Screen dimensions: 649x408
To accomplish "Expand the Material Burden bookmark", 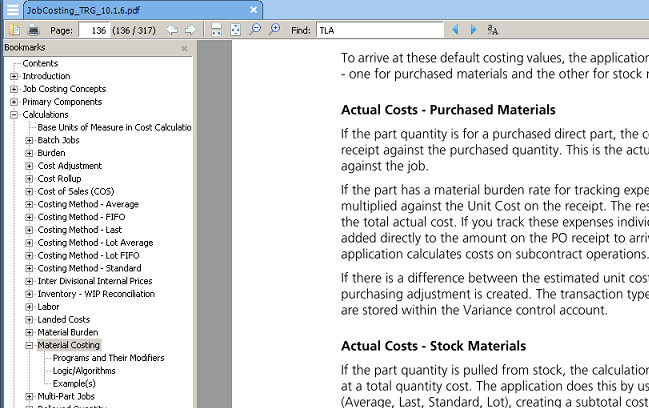I will click(x=29, y=333).
